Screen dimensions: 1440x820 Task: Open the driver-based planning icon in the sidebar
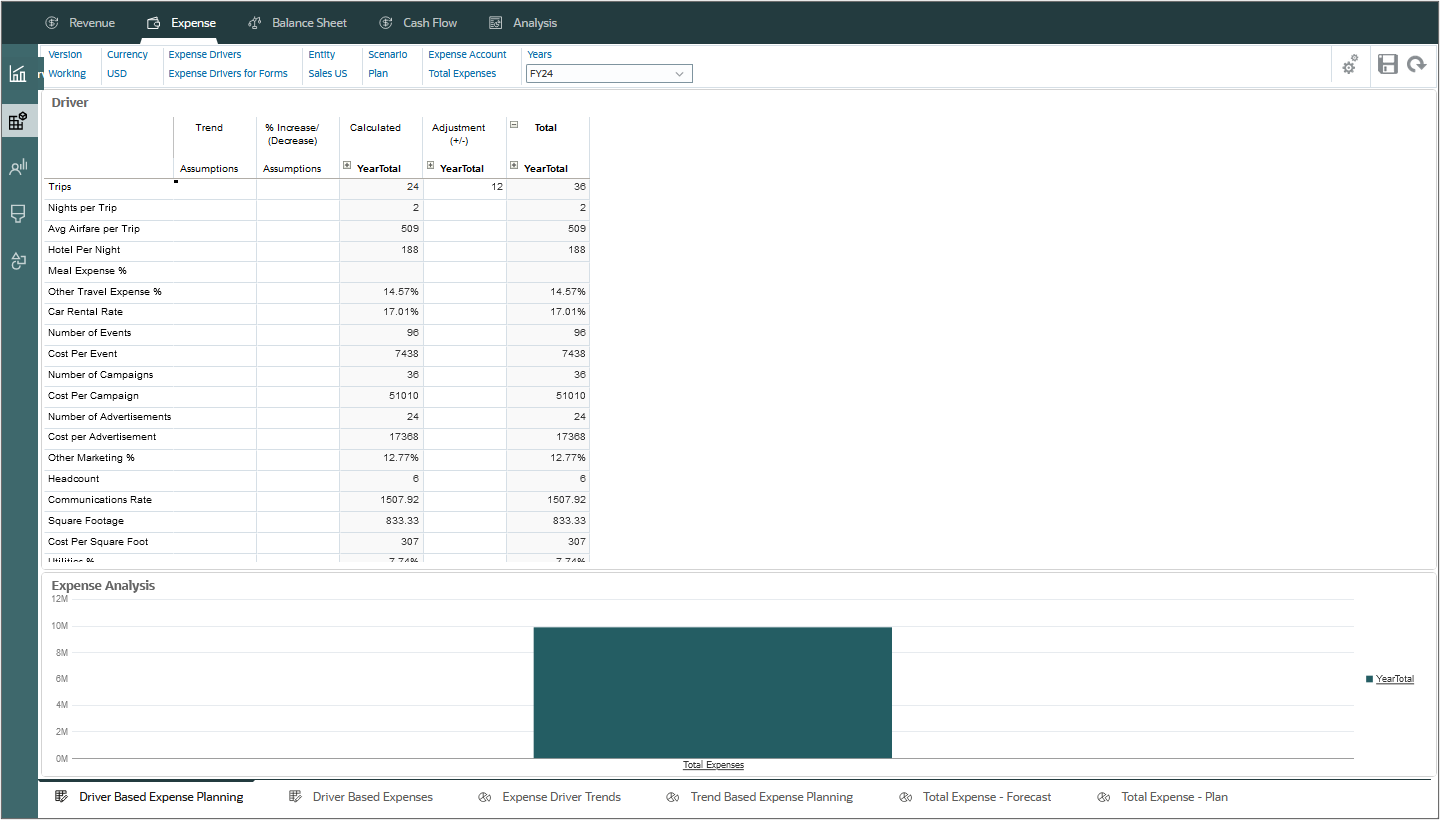[x=18, y=120]
